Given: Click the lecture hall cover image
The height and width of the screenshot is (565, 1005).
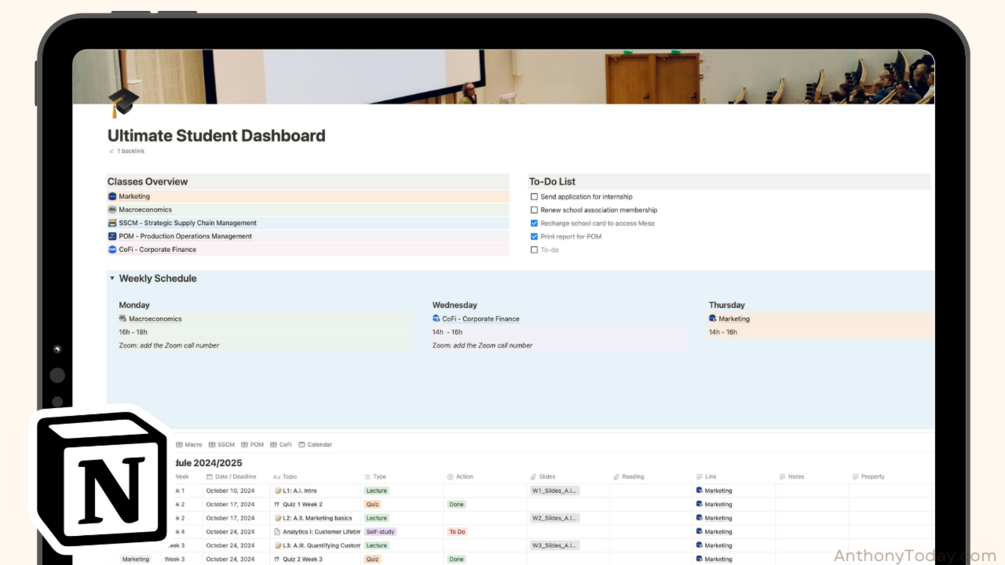Looking at the screenshot, I should (503, 77).
